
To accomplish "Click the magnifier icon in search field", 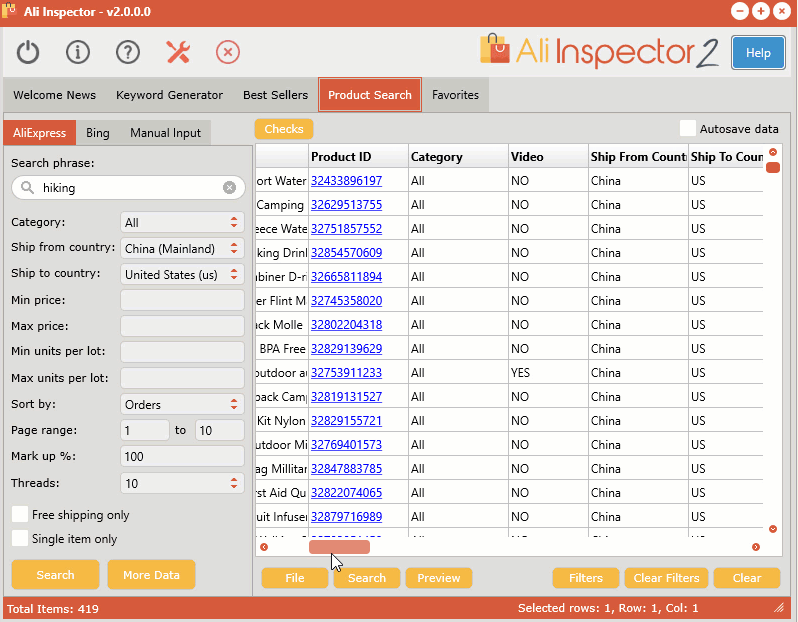I will [26, 187].
